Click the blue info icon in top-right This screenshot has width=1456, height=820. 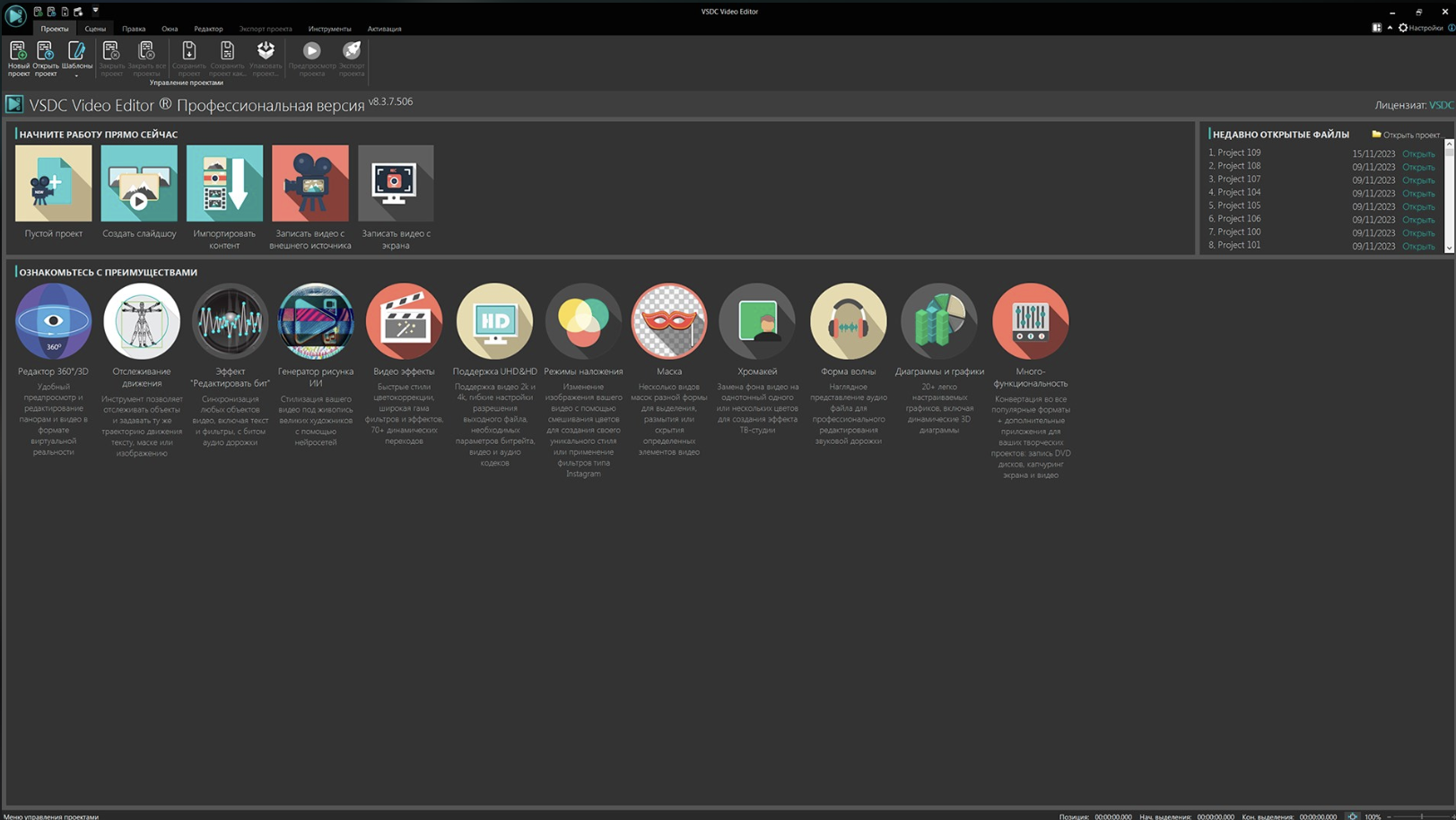click(1452, 28)
